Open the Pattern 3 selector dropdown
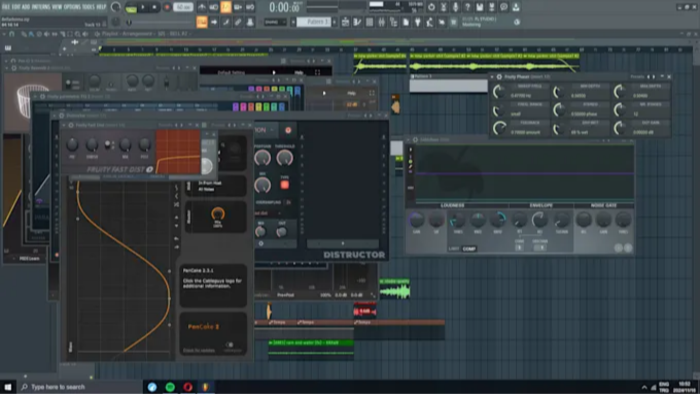The height and width of the screenshot is (394, 700). tap(313, 22)
